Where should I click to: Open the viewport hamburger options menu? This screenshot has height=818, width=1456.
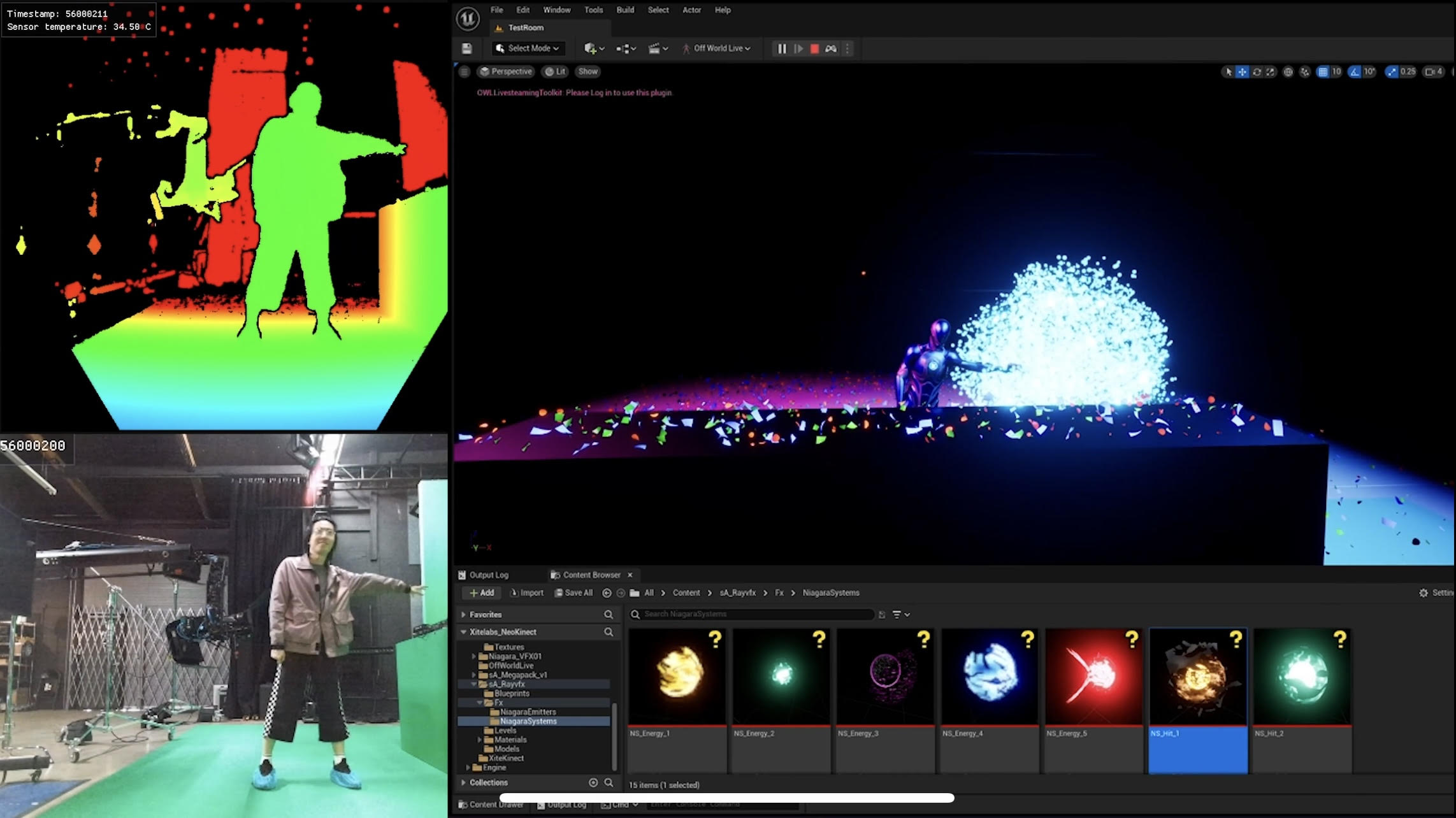[464, 71]
